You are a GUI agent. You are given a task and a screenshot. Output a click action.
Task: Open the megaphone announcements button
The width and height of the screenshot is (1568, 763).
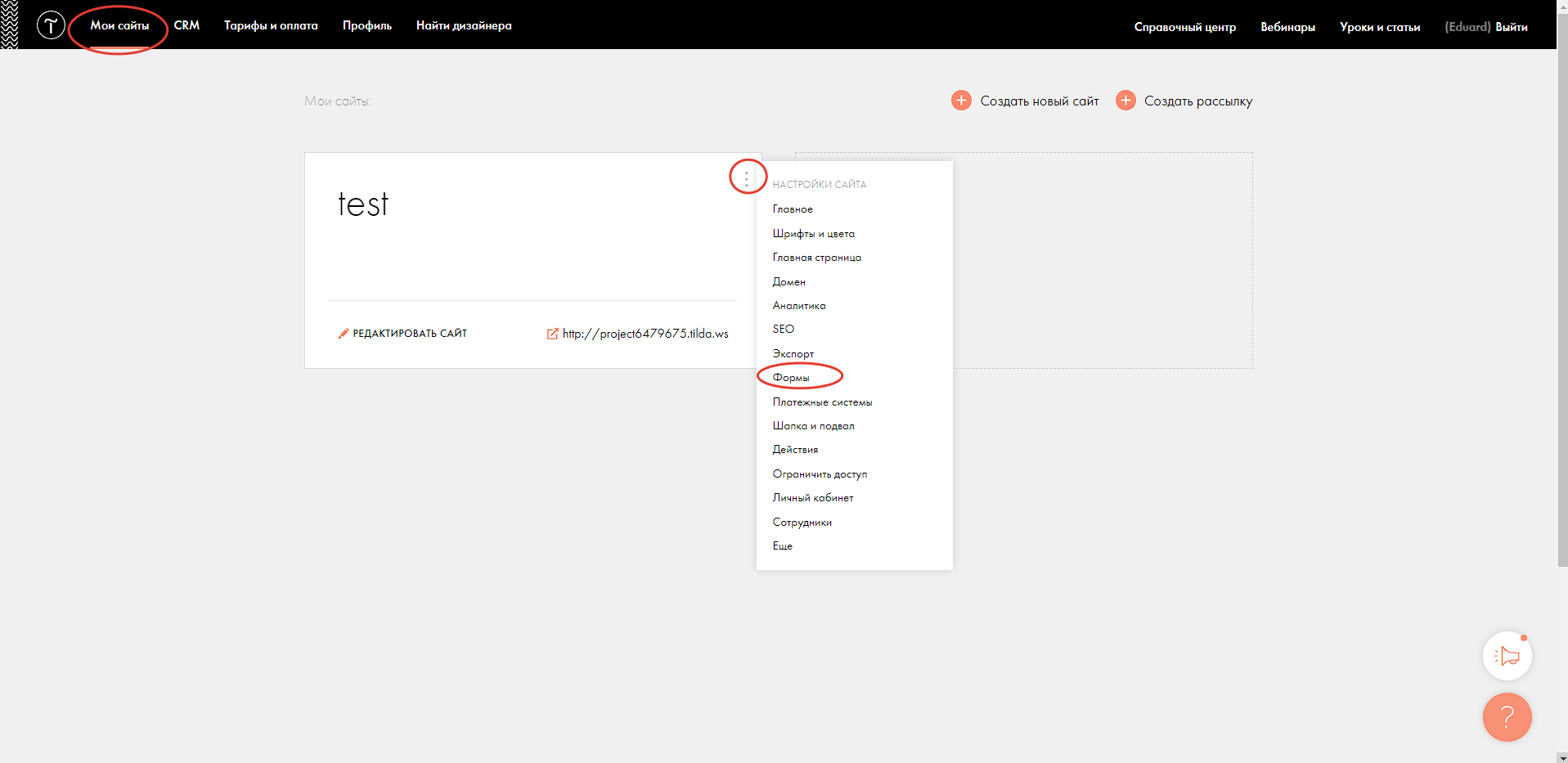pyautogui.click(x=1507, y=656)
